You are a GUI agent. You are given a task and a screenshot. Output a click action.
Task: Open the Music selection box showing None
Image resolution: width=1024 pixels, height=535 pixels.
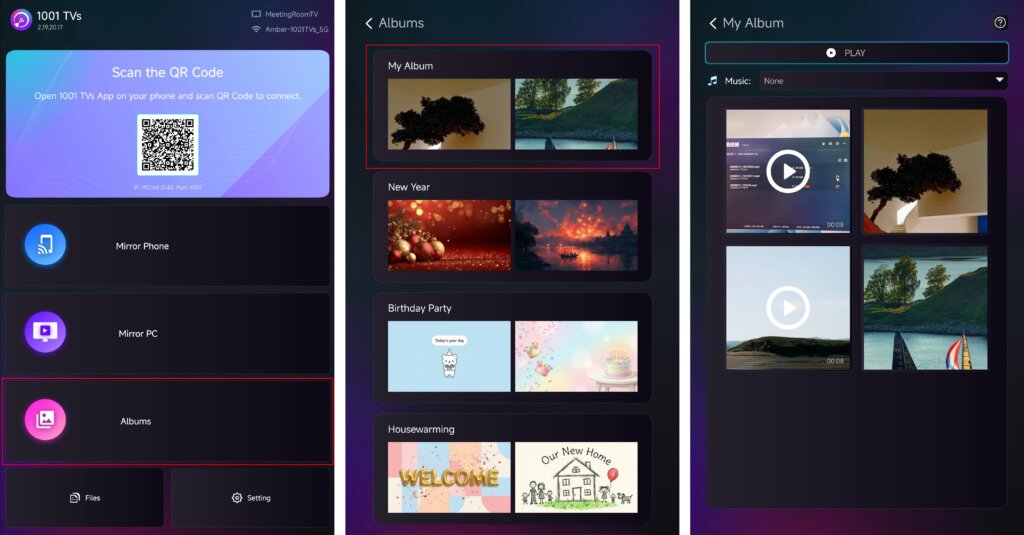click(880, 80)
